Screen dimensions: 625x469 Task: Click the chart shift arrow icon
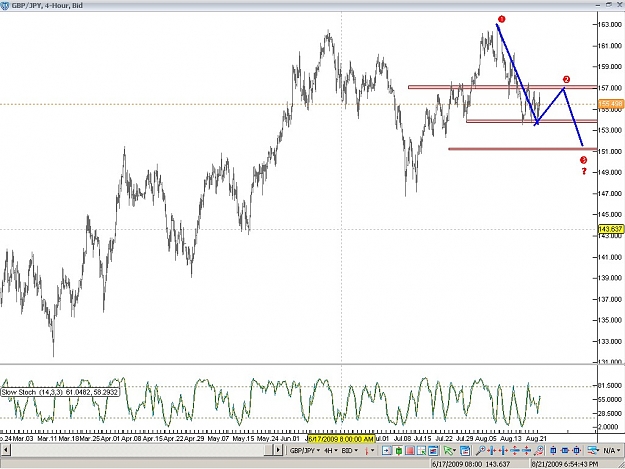coord(387,450)
